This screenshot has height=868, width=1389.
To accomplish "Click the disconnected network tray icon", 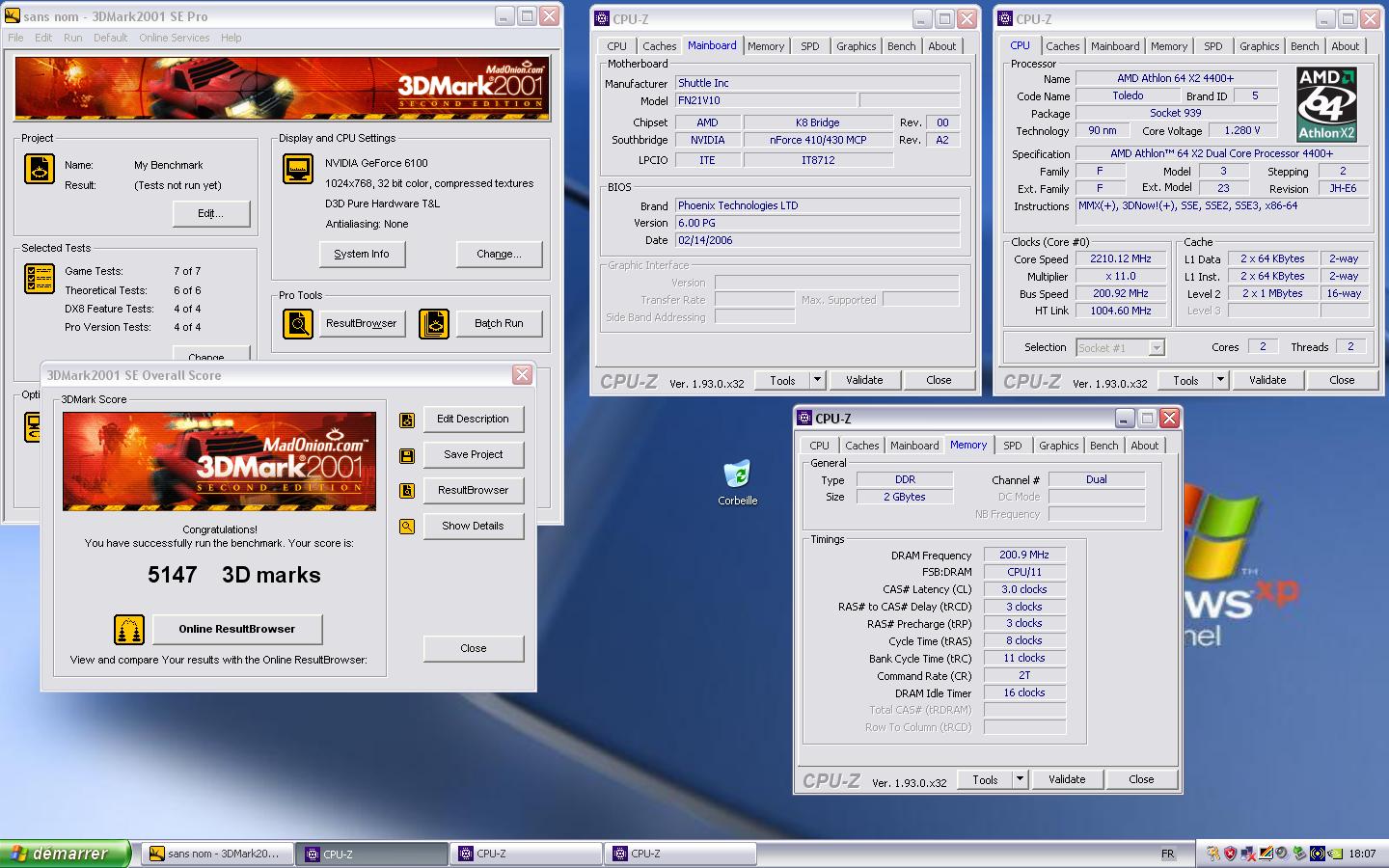I will (1247, 854).
